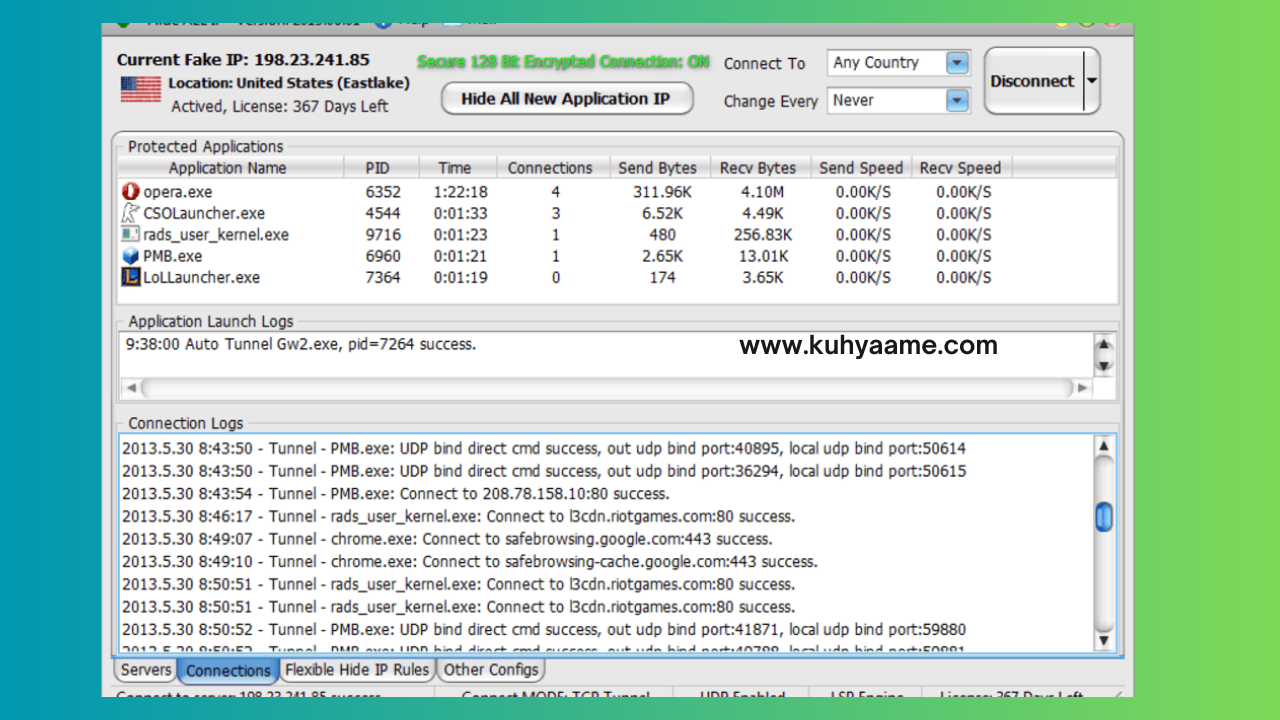Click the blue PMB.exe icon
The width and height of the screenshot is (1280, 720).
pyautogui.click(x=130, y=256)
